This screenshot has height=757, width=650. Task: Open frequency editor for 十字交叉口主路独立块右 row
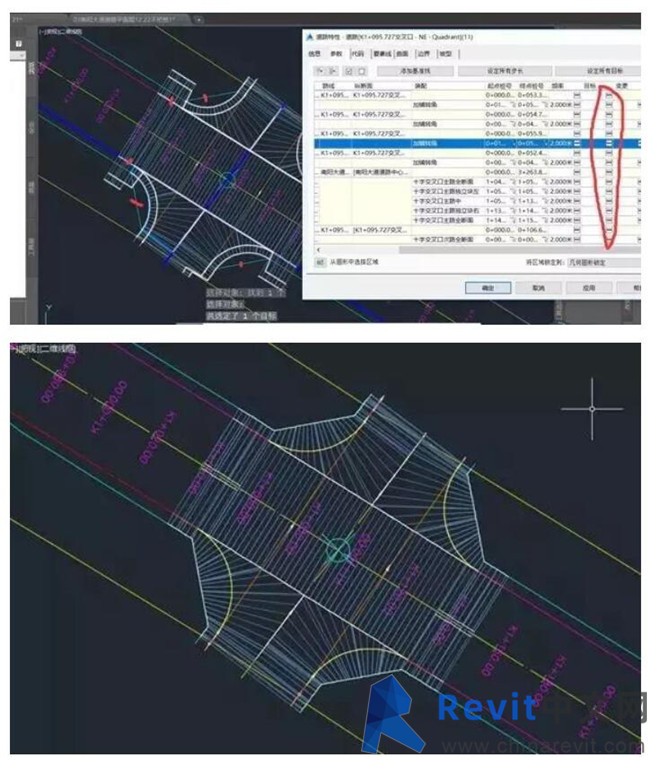[x=577, y=210]
